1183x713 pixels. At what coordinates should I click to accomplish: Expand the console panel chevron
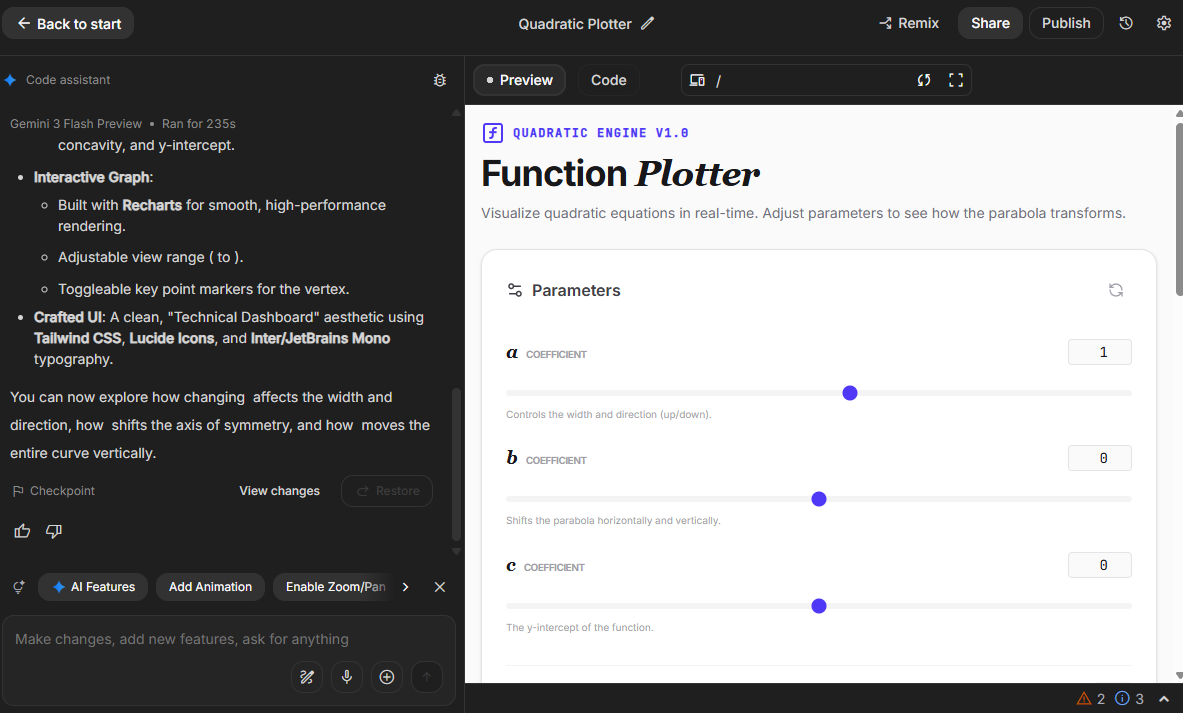[1164, 699]
